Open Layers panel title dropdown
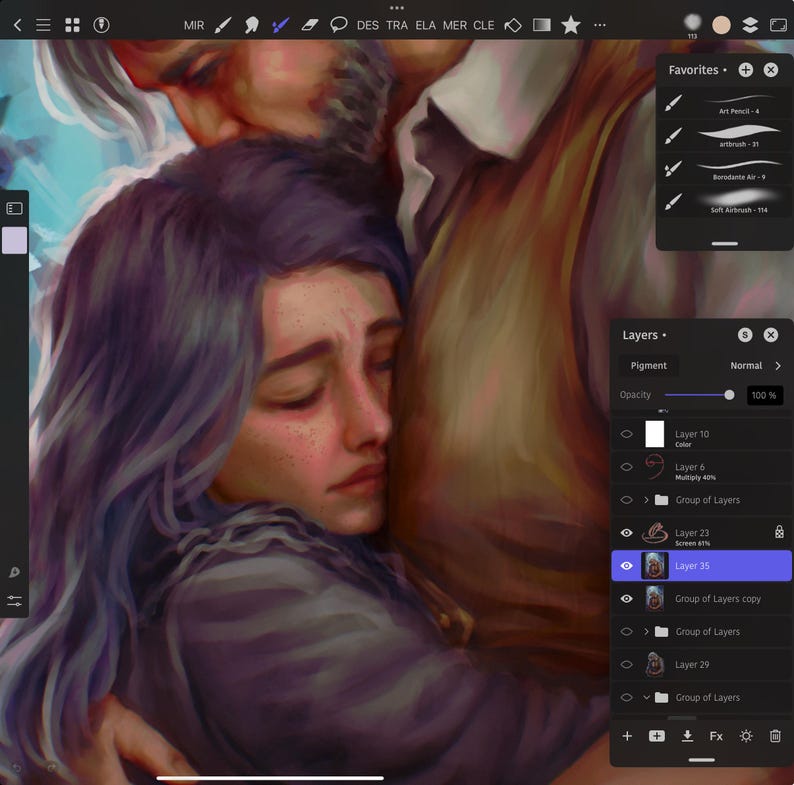The image size is (794, 785). tap(644, 335)
